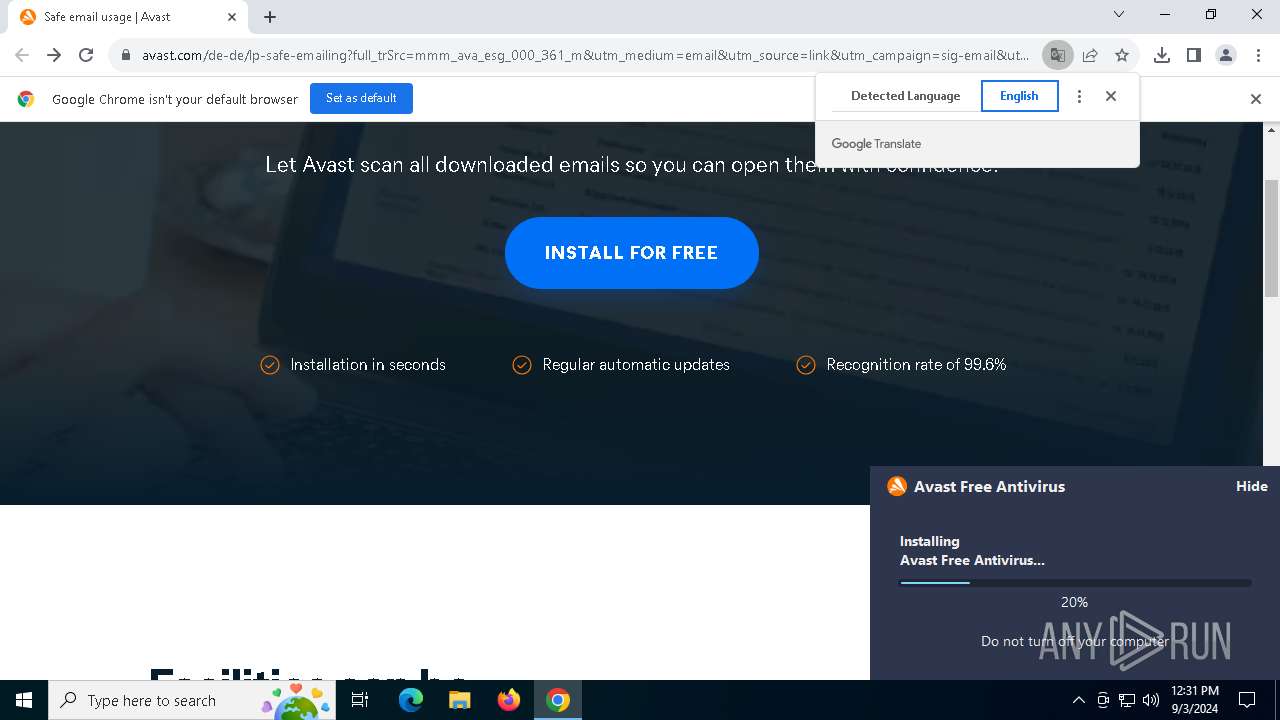1280x720 pixels.
Task: Select Detected Language in translate popup
Action: [x=905, y=96]
